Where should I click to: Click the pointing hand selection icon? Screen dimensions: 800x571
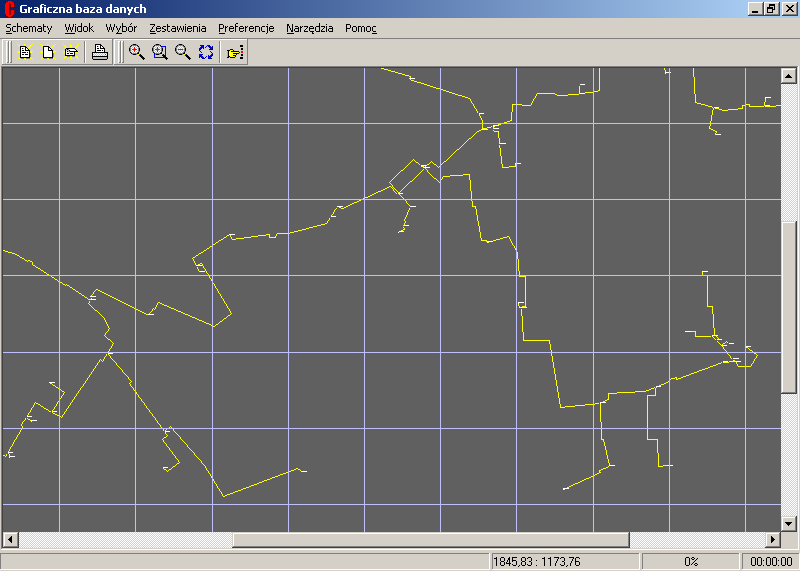[235, 53]
